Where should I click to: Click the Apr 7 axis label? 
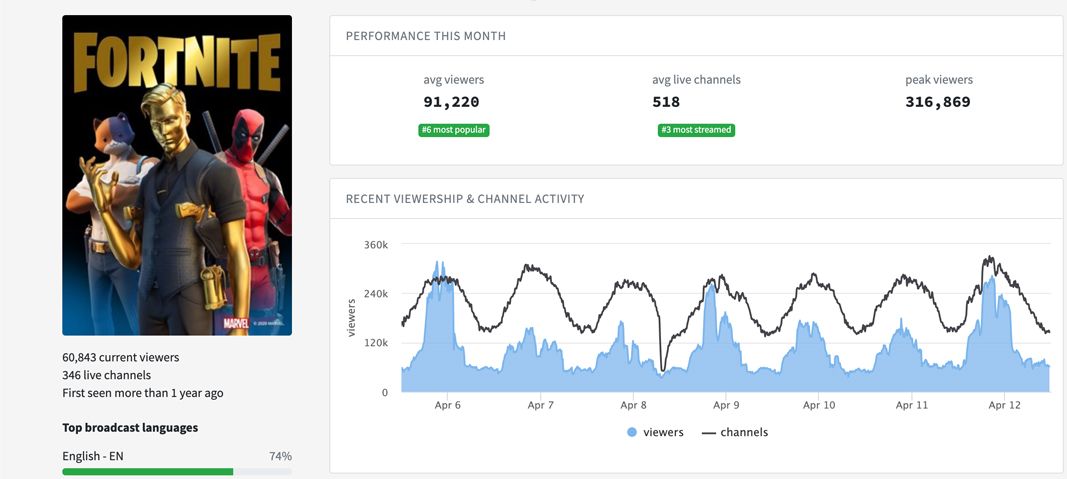[x=541, y=406]
